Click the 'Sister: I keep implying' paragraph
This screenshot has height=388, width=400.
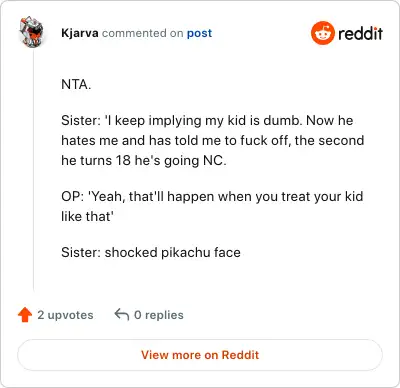213,140
